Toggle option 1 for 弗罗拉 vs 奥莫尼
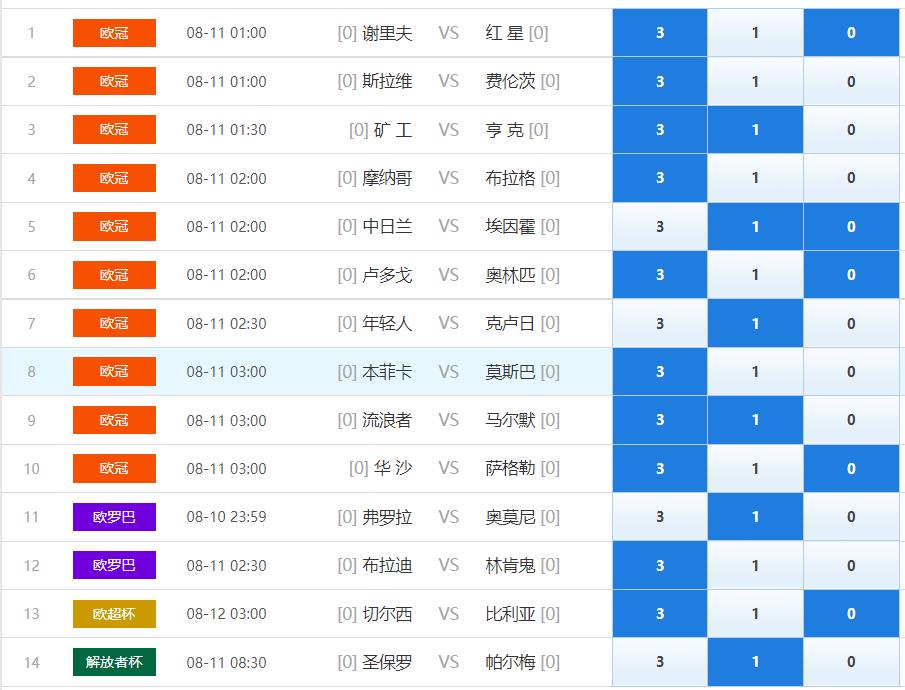The height and width of the screenshot is (690, 905). 755,517
